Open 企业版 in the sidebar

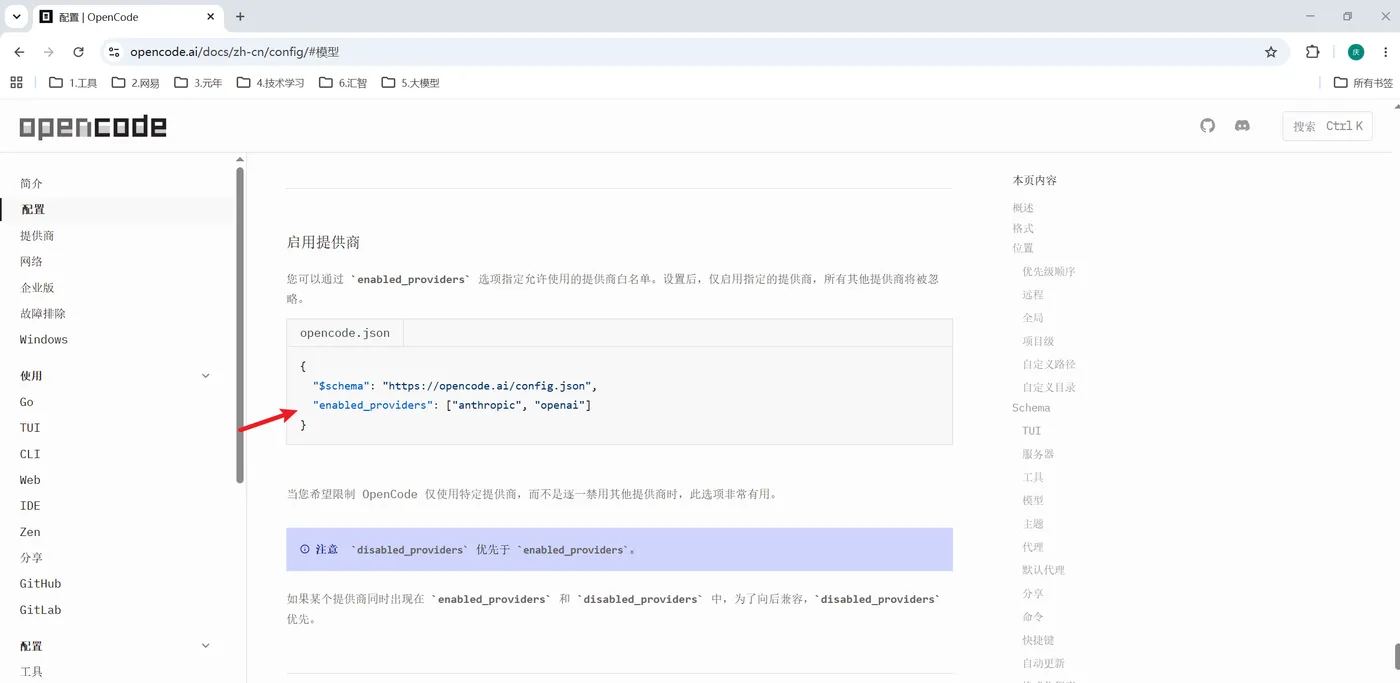37,288
